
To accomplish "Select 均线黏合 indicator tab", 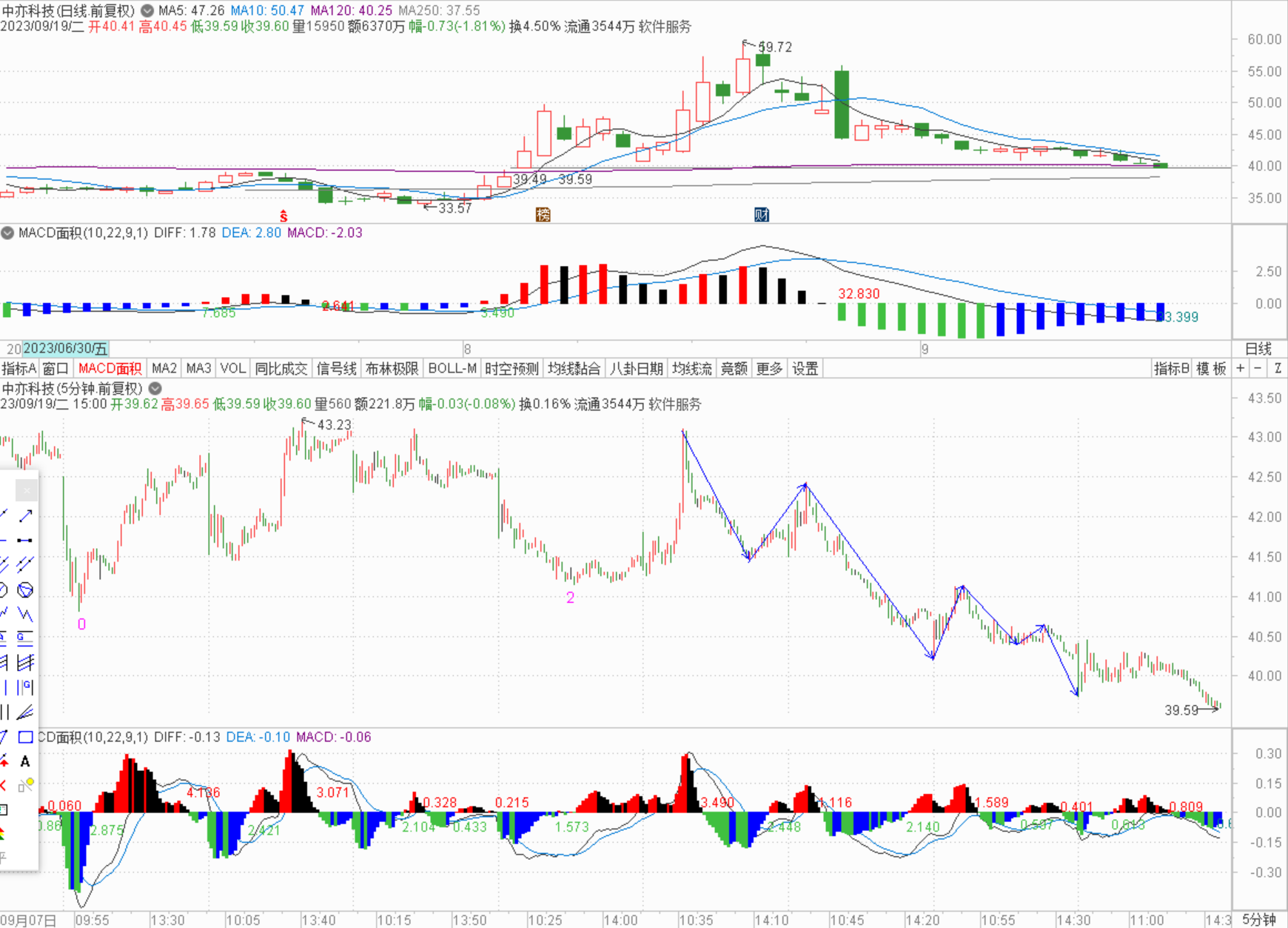I will [x=574, y=368].
